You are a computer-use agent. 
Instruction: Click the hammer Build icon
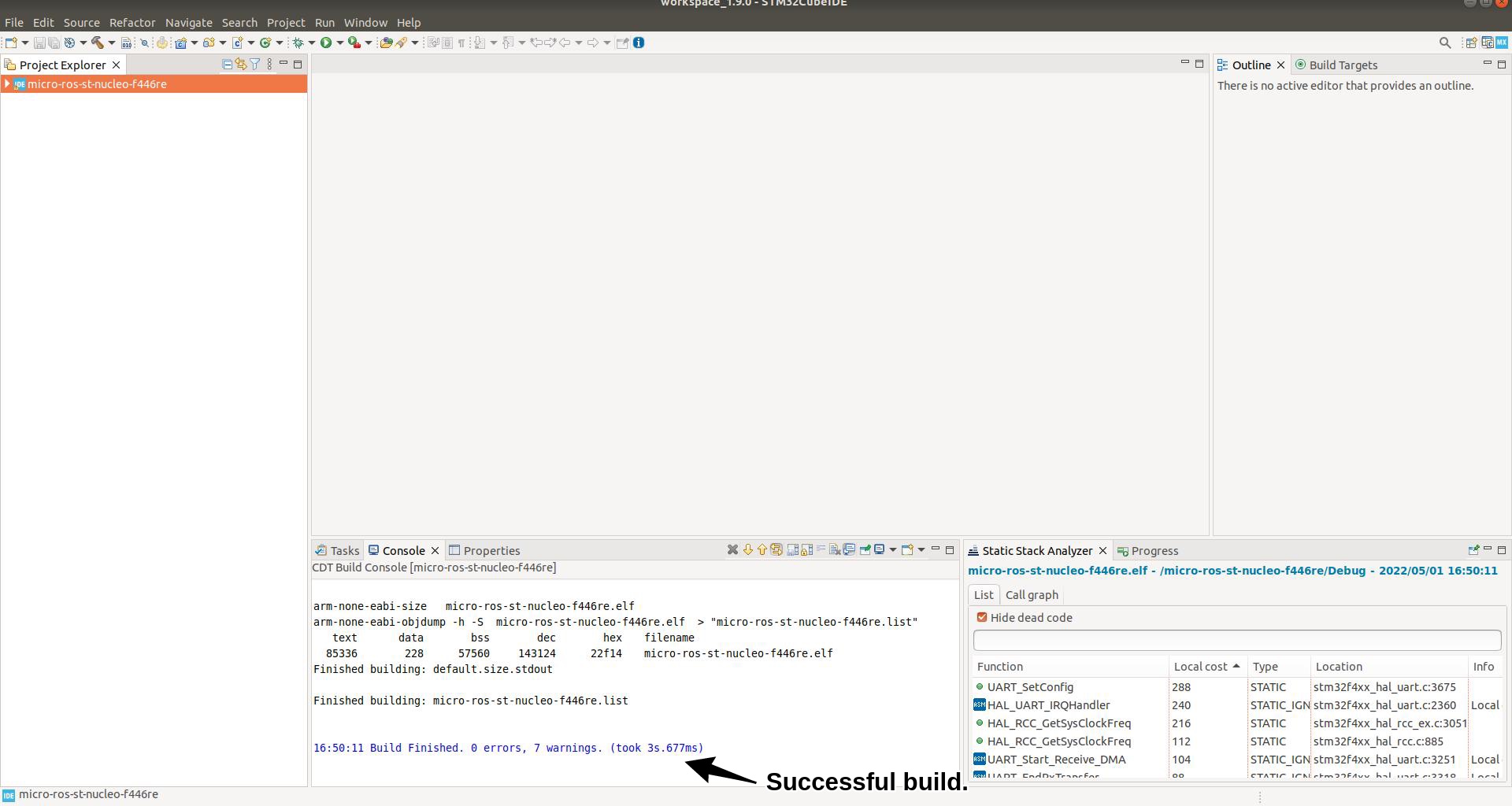pos(98,43)
